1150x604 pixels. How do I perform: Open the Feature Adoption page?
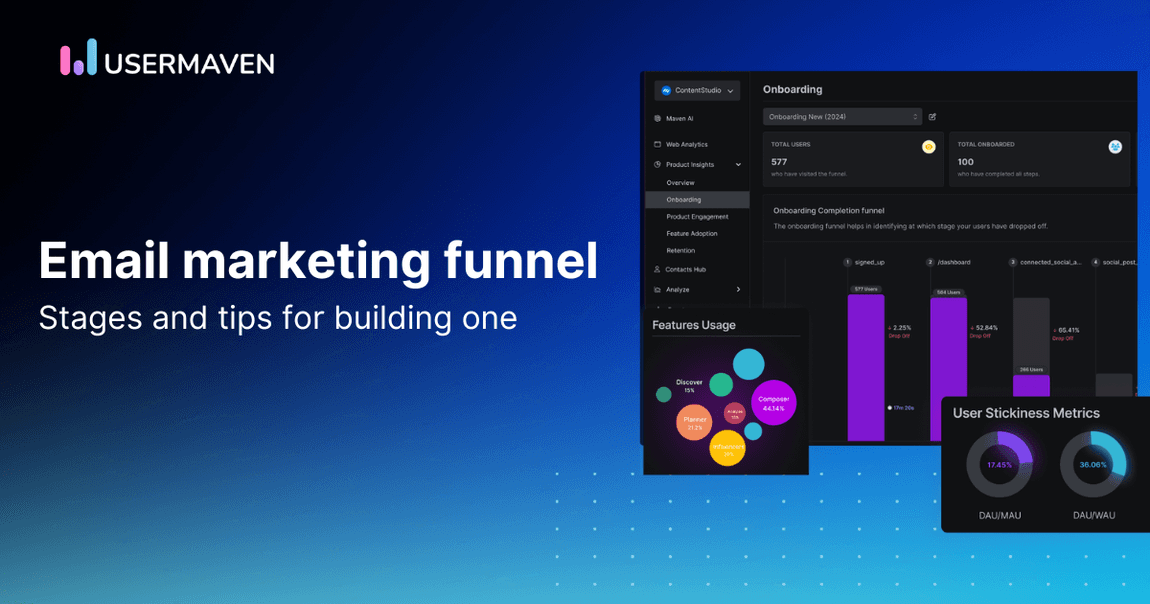[x=691, y=233]
